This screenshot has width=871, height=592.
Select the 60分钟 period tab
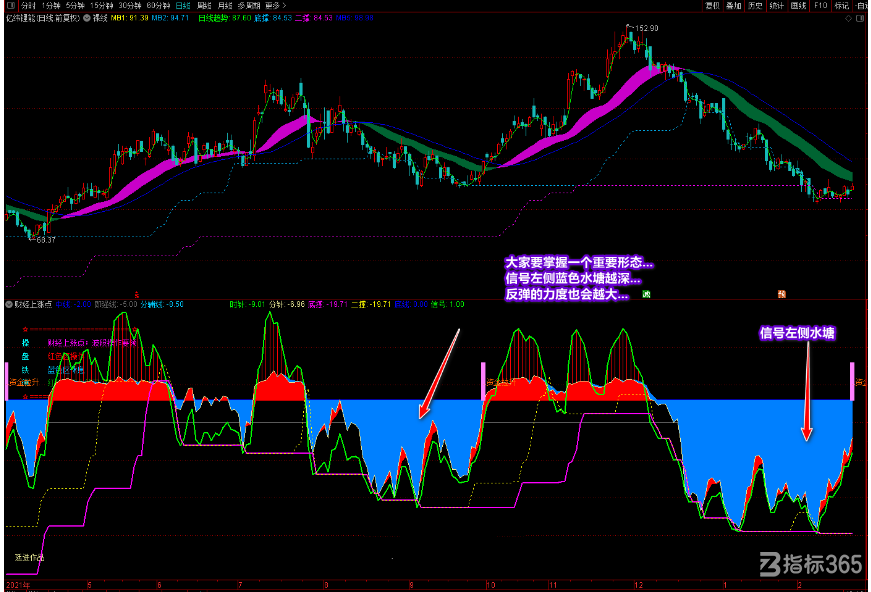click(158, 6)
